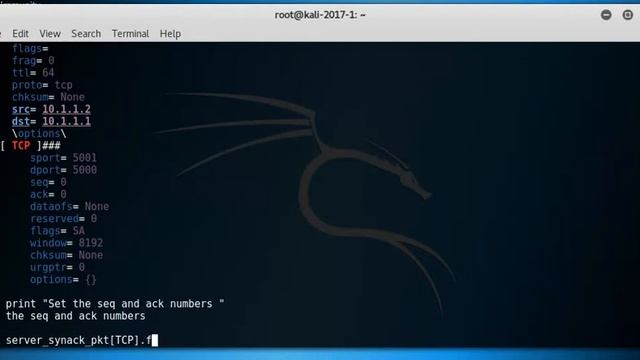Click the sport= 5001 line
This screenshot has height=360, width=640.
tap(63, 158)
